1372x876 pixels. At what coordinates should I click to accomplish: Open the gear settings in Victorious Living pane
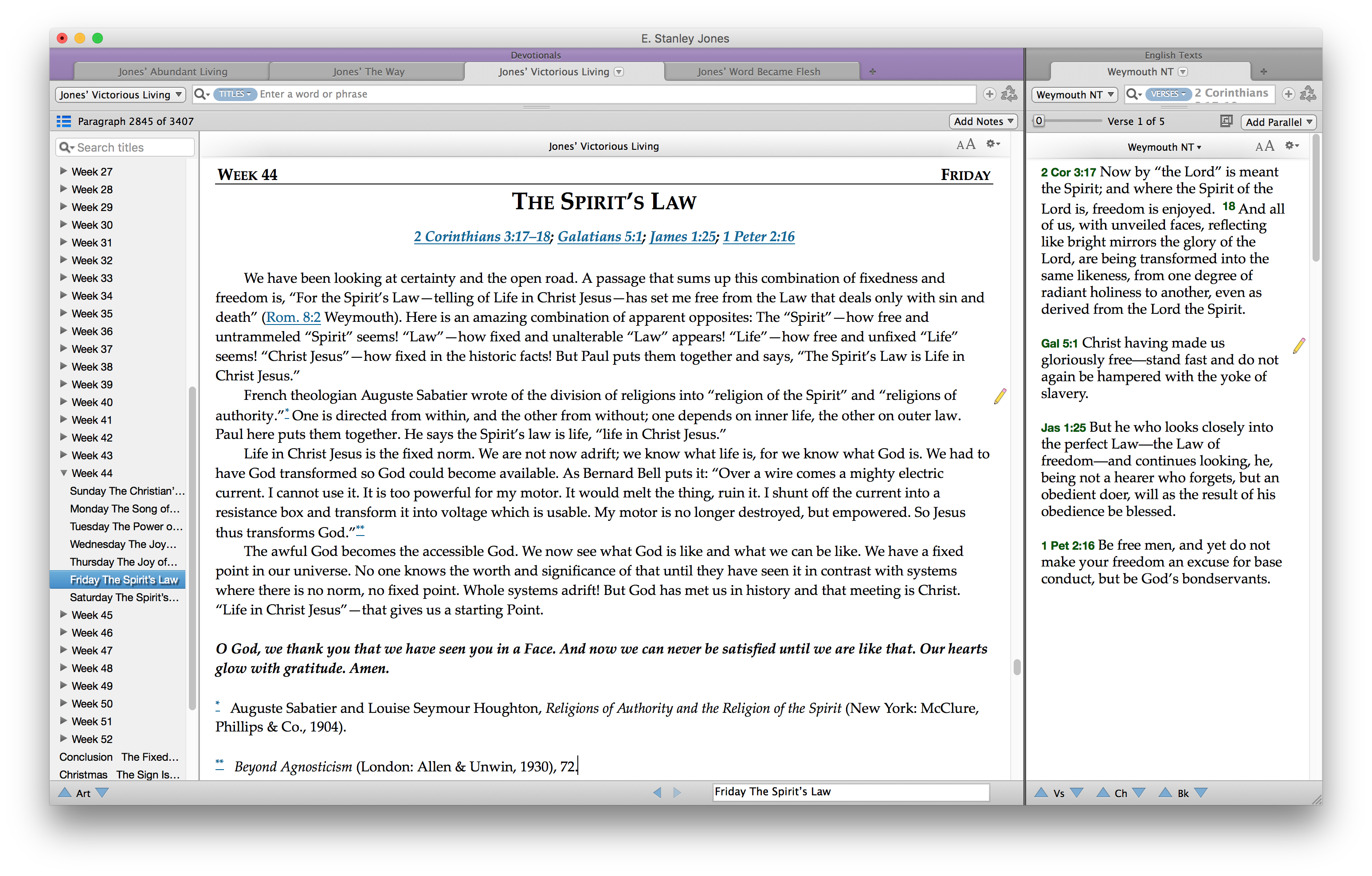coord(993,144)
